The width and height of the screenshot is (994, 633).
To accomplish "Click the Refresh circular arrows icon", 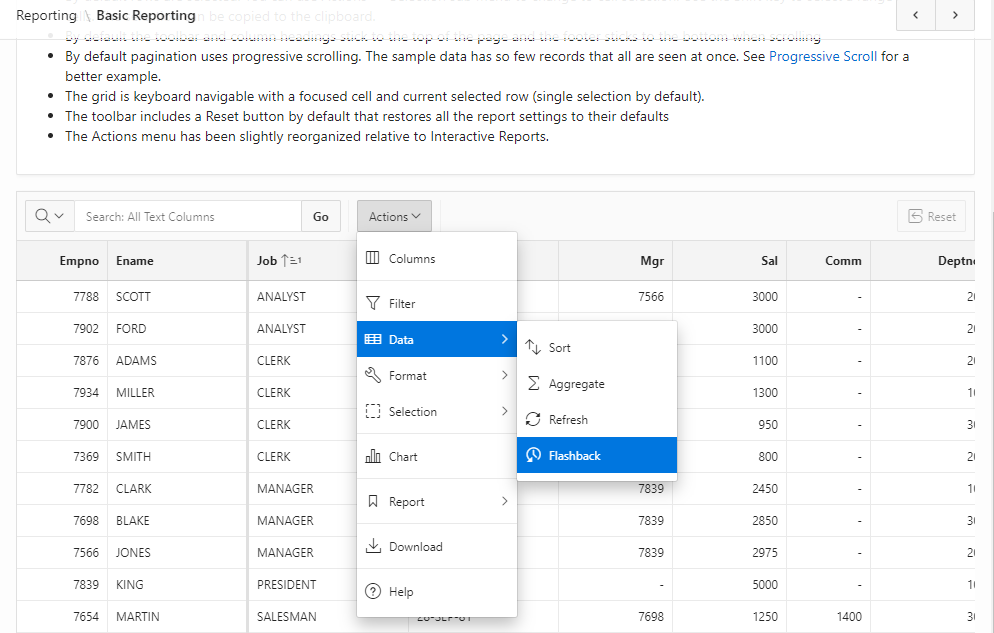I will [533, 420].
